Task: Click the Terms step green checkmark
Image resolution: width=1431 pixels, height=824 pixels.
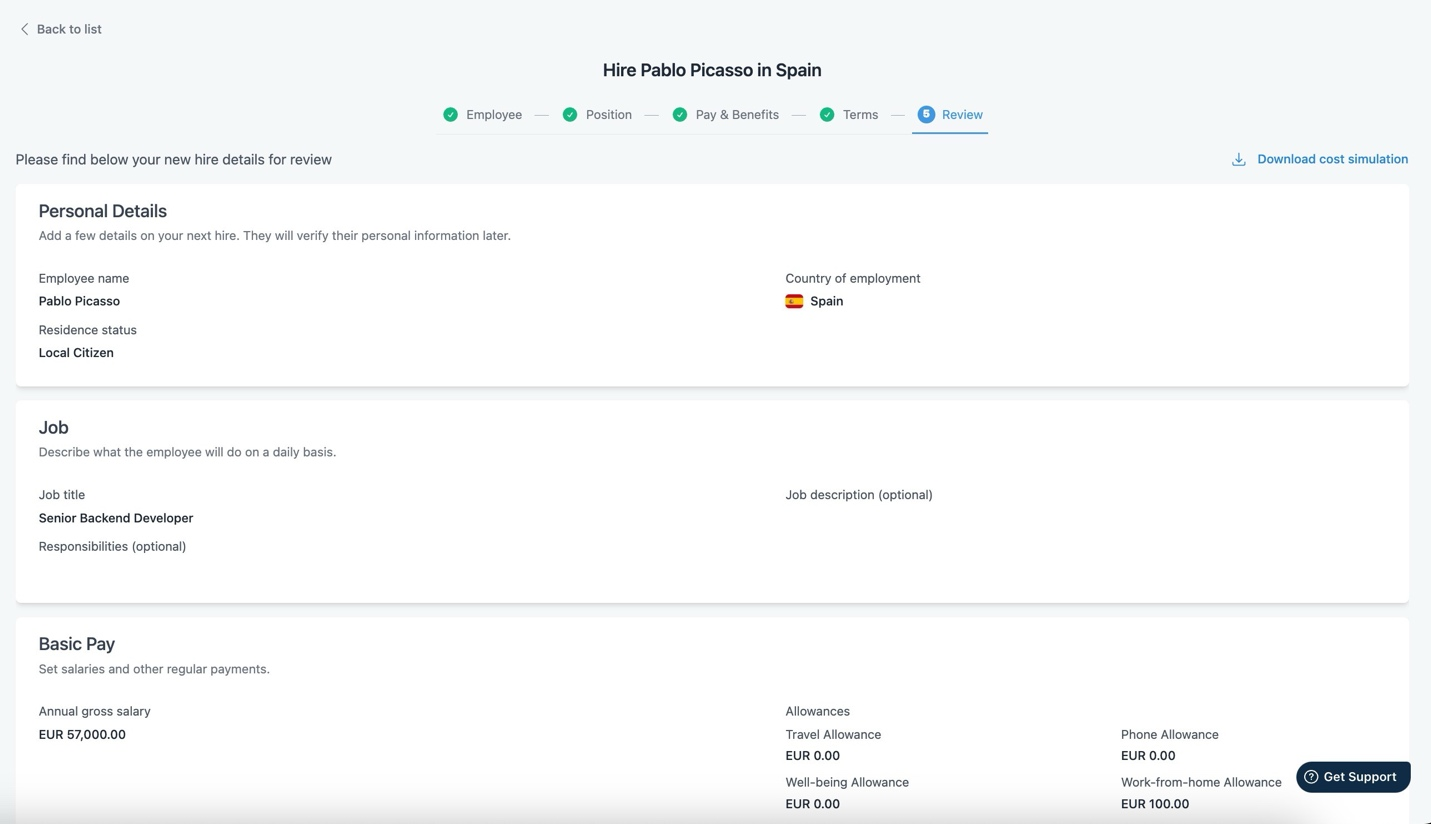Action: tap(827, 115)
